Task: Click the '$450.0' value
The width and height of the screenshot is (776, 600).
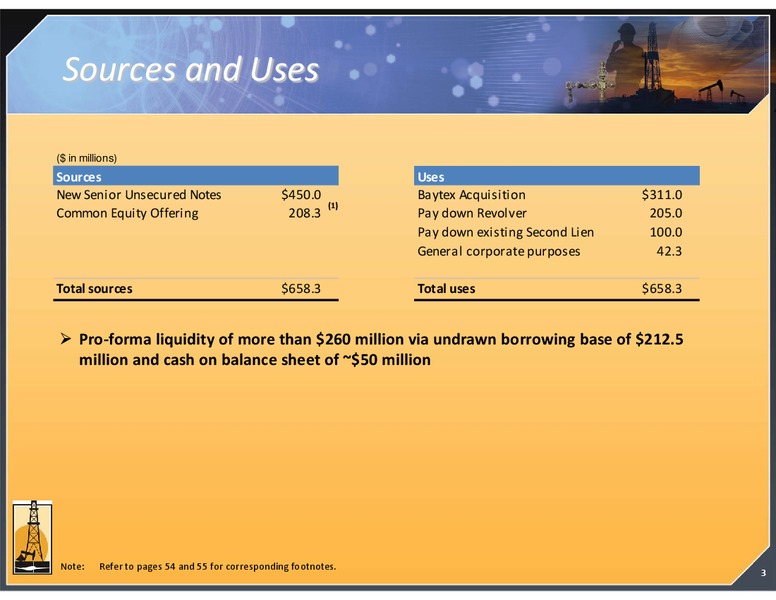Action: click(301, 195)
